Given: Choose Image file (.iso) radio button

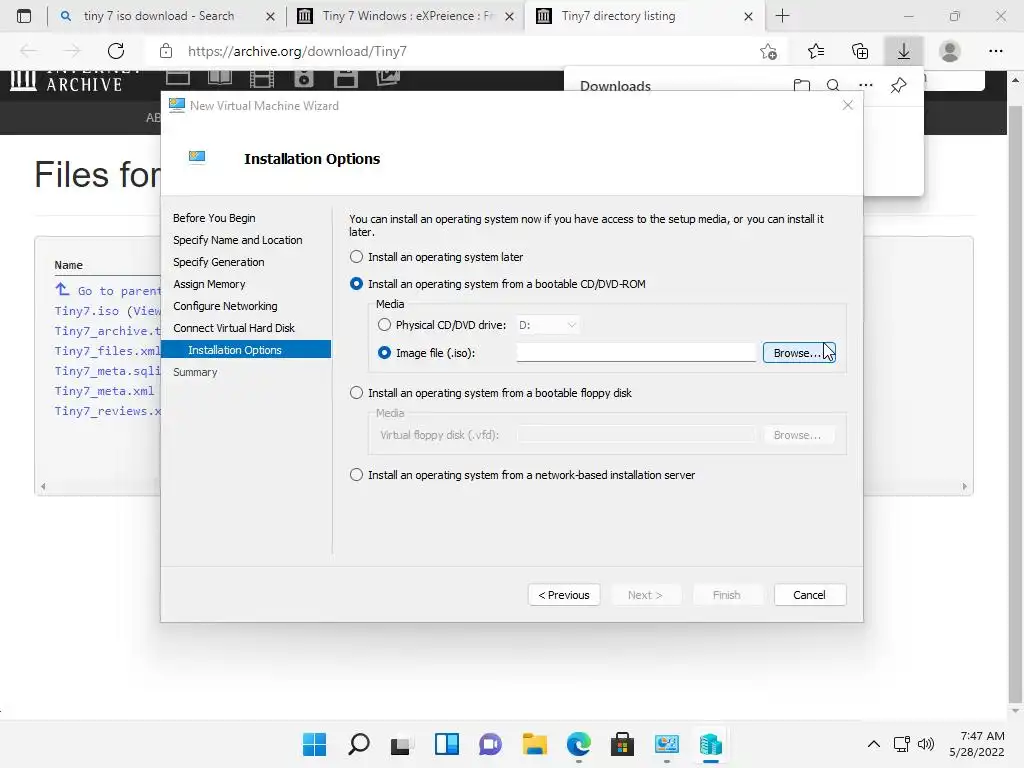Looking at the screenshot, I should click(x=384, y=353).
